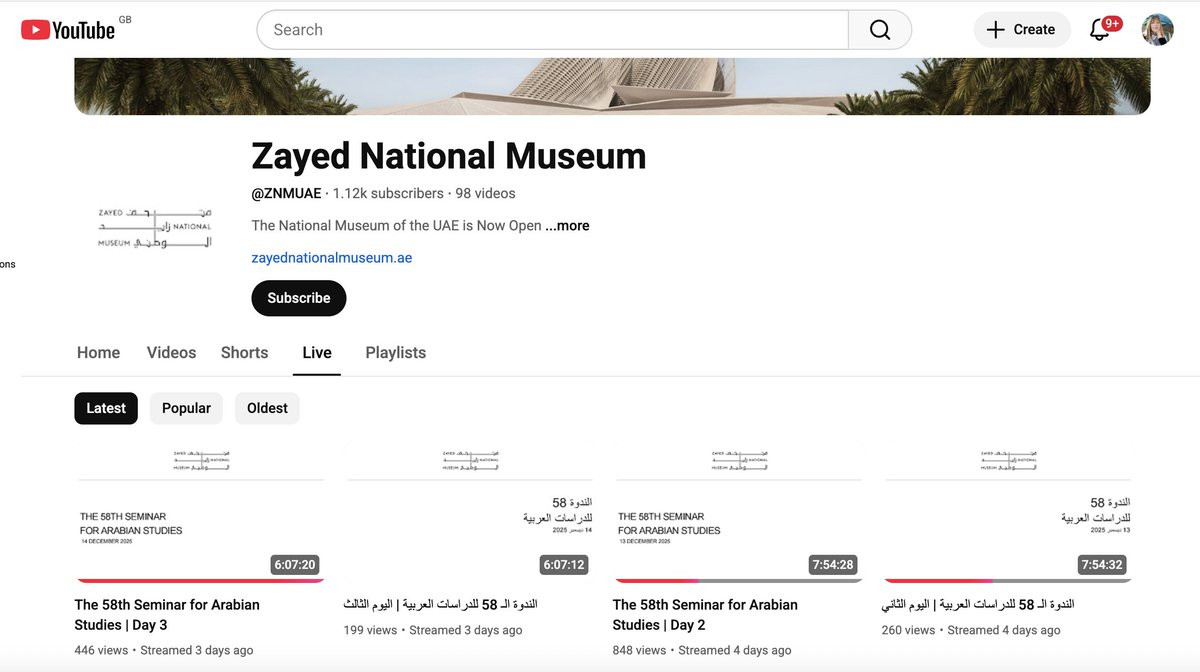Click the 'Zayed National Museum' channel heading
Image resolution: width=1200 pixels, height=672 pixels.
(449, 157)
